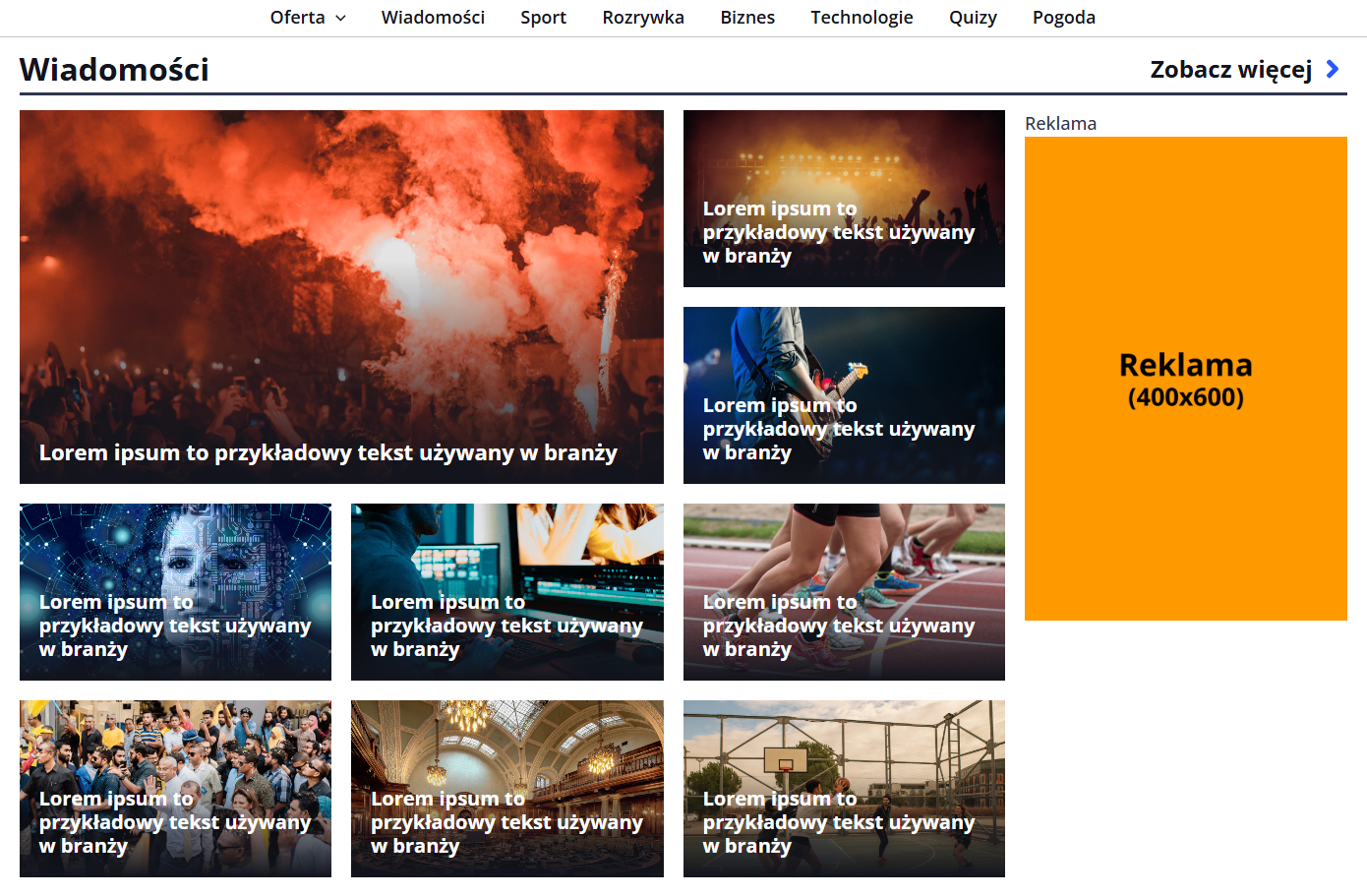Screen dimensions: 1367x896
Task: Open the Pogoda weather page
Action: [1063, 18]
